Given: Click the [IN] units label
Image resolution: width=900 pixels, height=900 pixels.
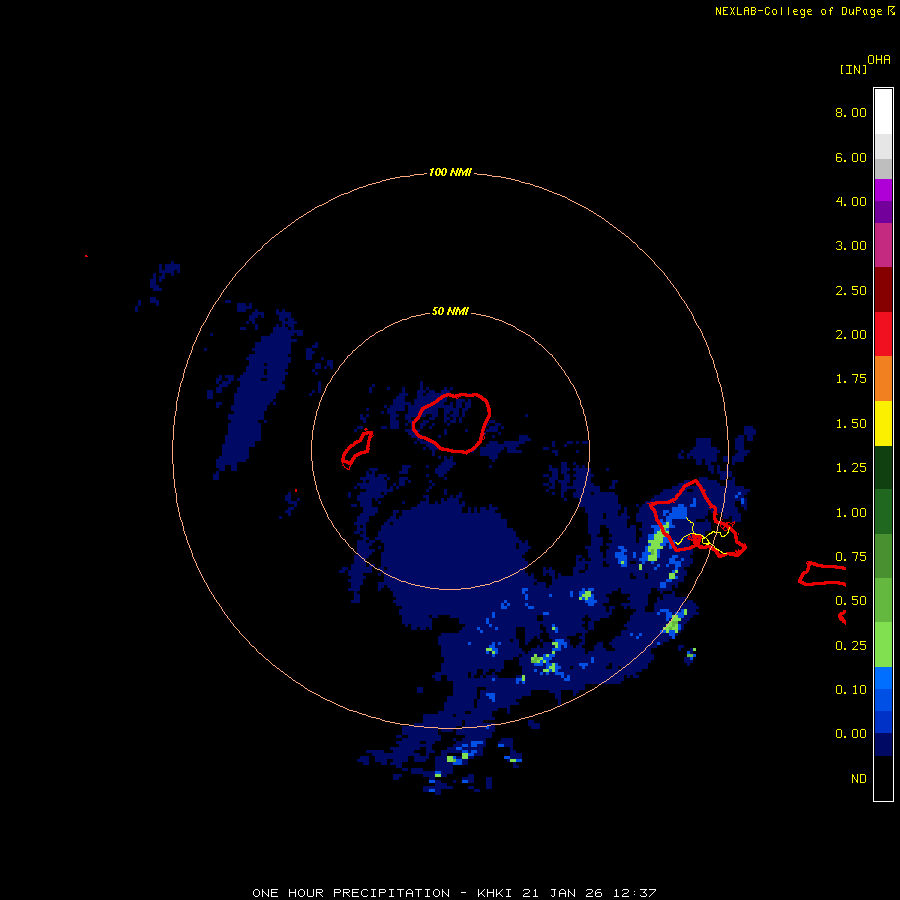Looking at the screenshot, I should (x=853, y=69).
